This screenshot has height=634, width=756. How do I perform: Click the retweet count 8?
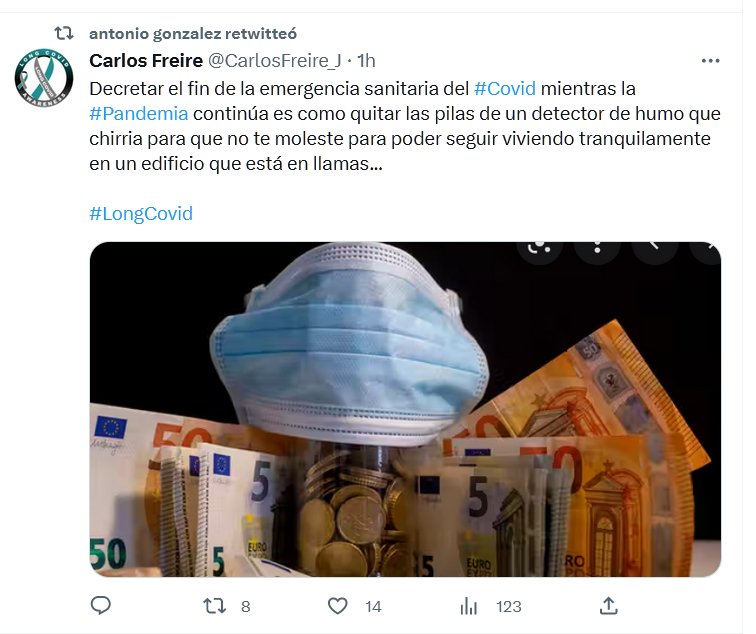245,607
